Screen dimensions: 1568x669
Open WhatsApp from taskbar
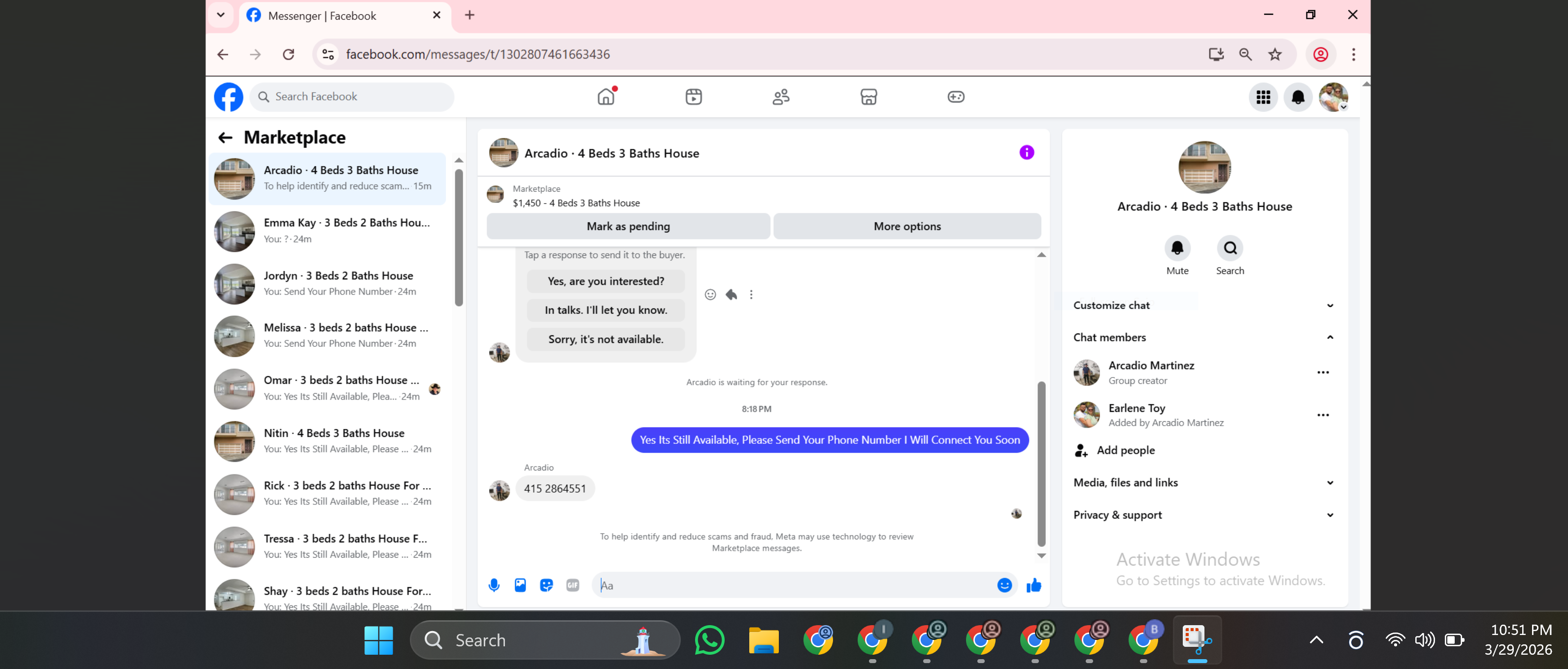tap(709, 640)
